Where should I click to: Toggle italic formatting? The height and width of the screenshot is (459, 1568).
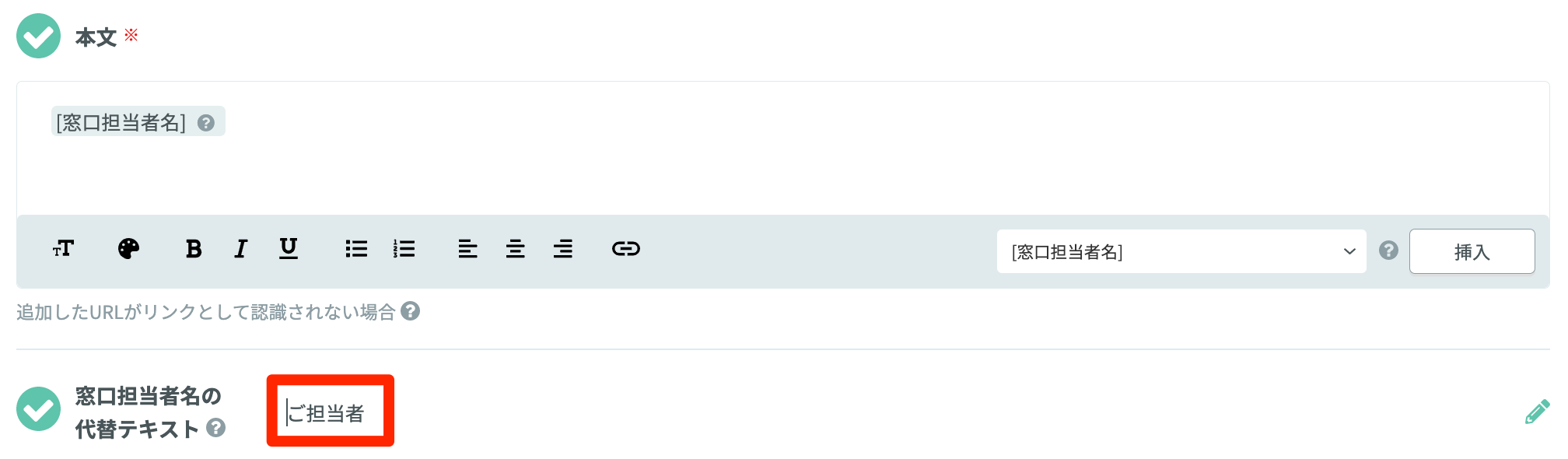(241, 249)
